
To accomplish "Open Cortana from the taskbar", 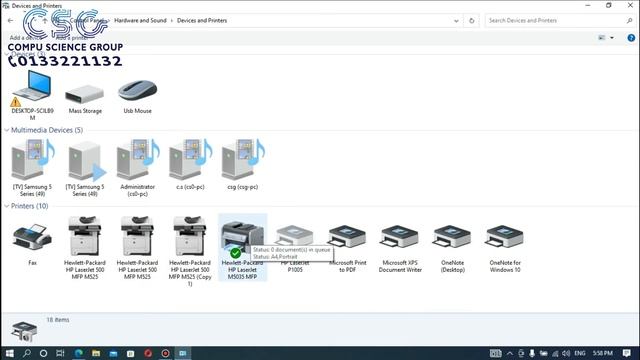I will (x=44, y=353).
